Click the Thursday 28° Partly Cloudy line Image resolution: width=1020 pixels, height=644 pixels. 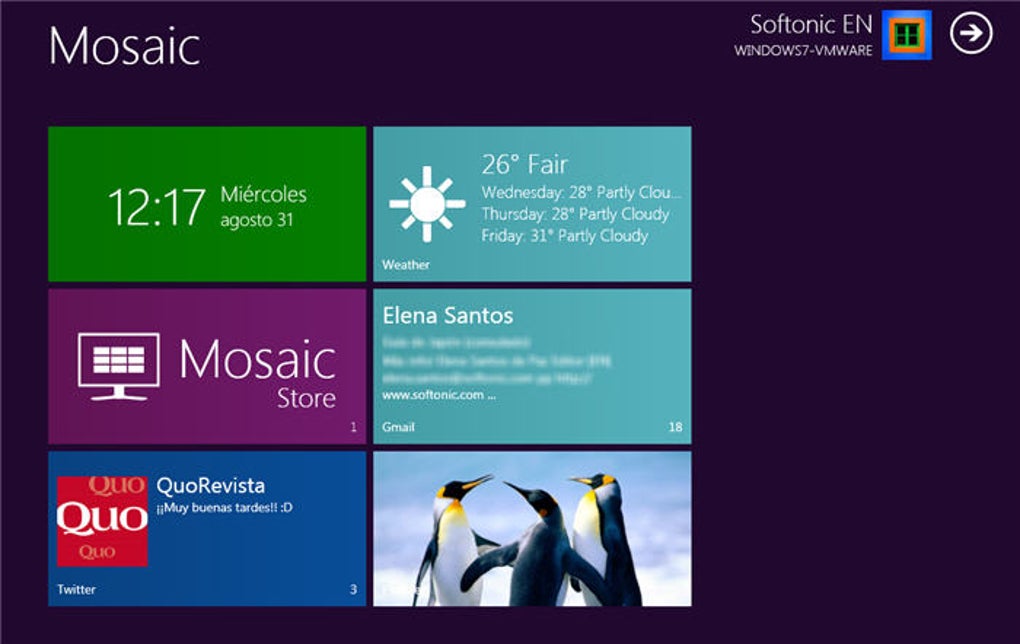click(575, 214)
